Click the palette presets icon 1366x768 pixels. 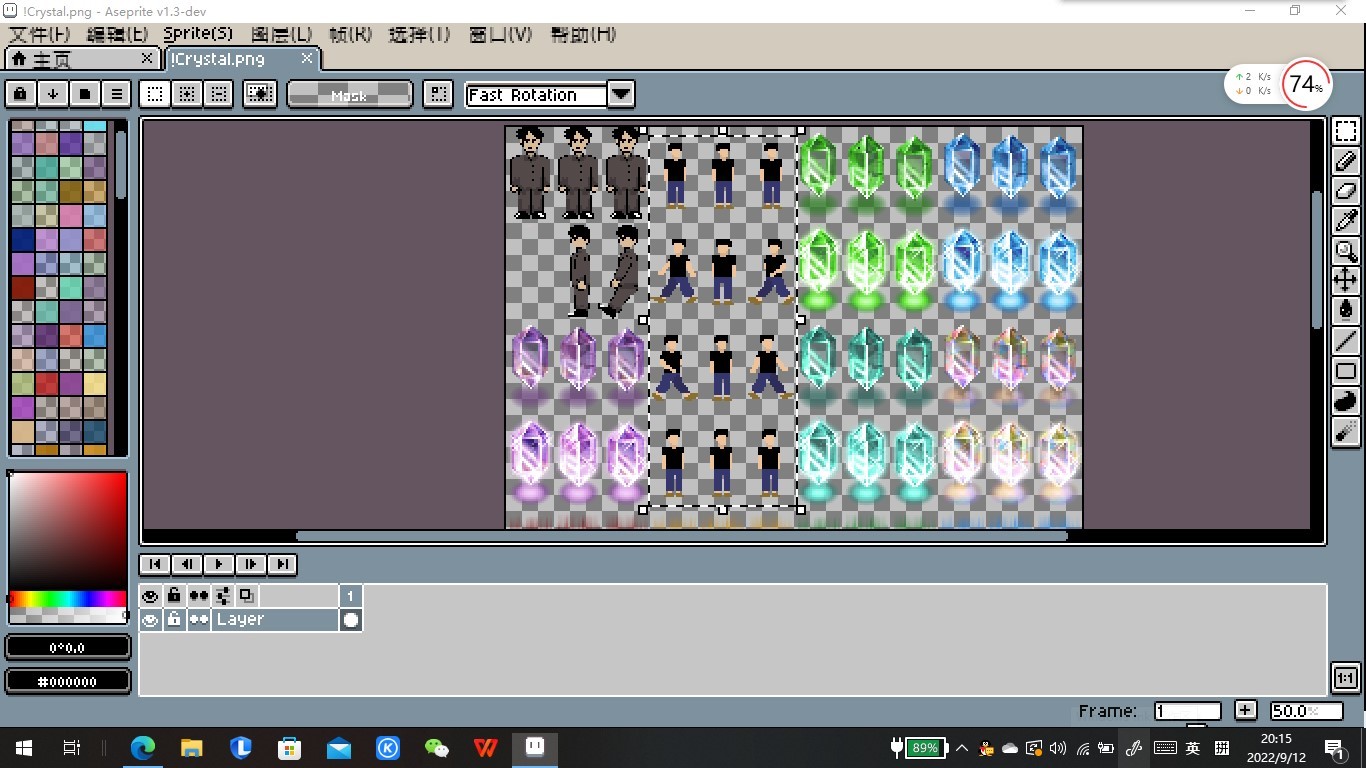point(84,94)
